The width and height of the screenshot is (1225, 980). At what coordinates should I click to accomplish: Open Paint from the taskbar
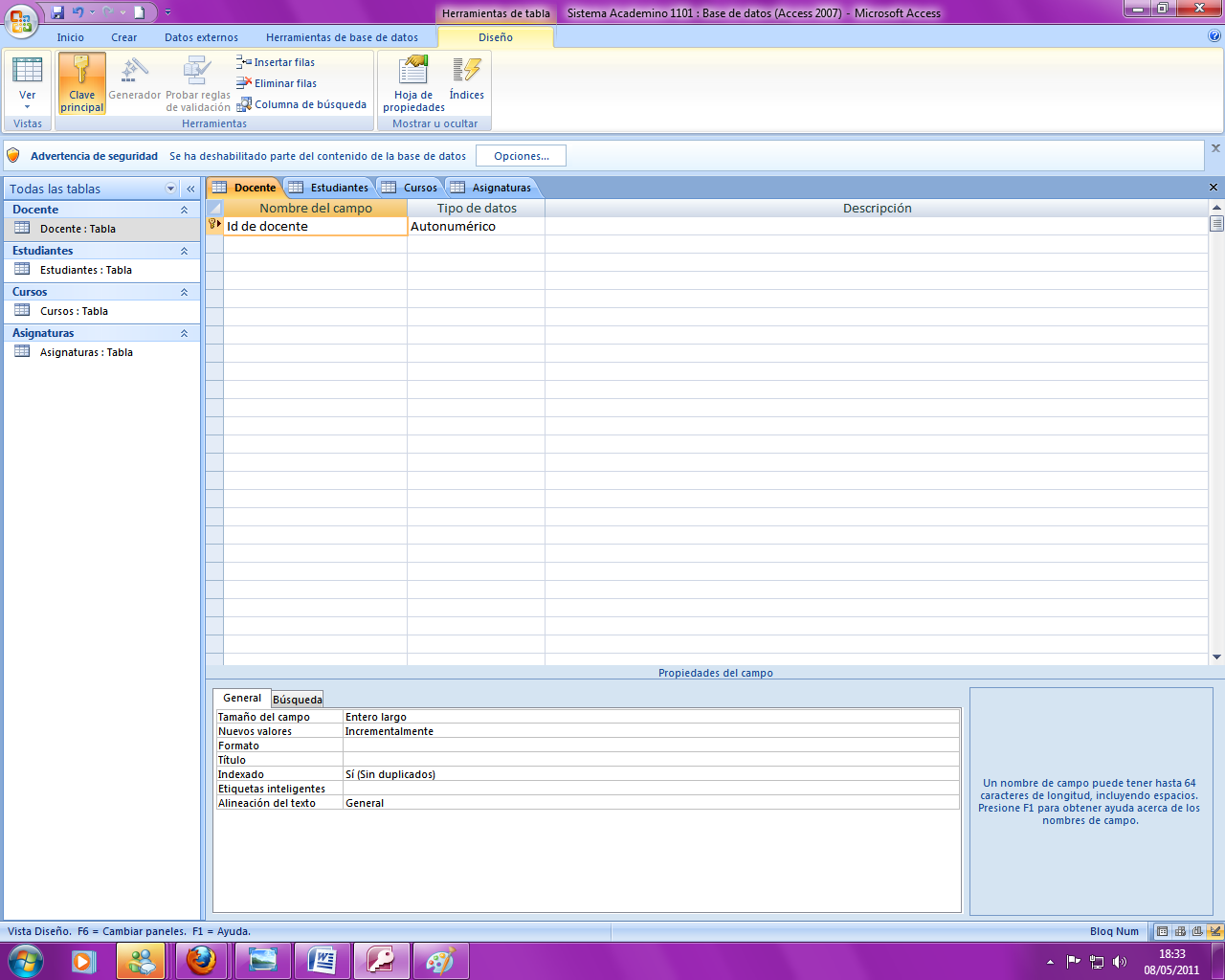440,961
